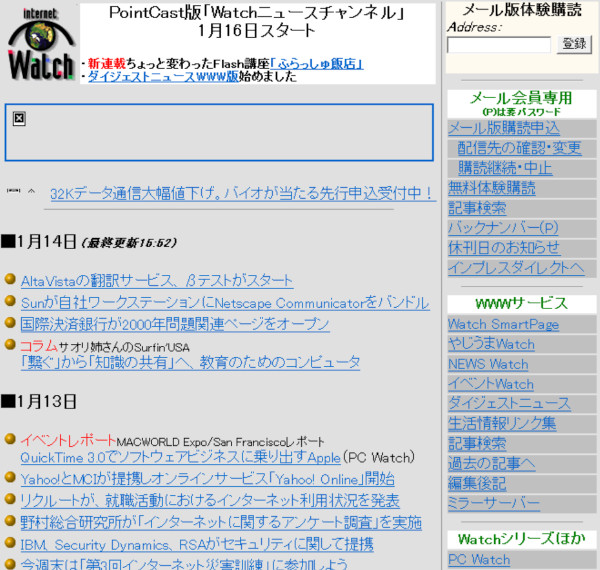Open 「繋ぐ」から「知識の共有」へ column link

pos(191,362)
